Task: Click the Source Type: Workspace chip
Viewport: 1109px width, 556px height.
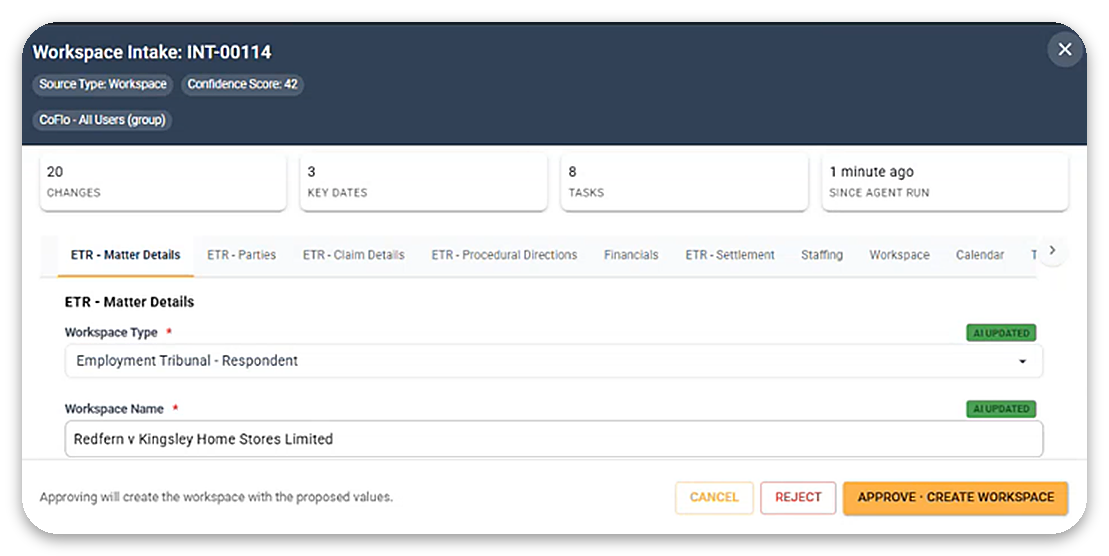Action: click(x=103, y=84)
